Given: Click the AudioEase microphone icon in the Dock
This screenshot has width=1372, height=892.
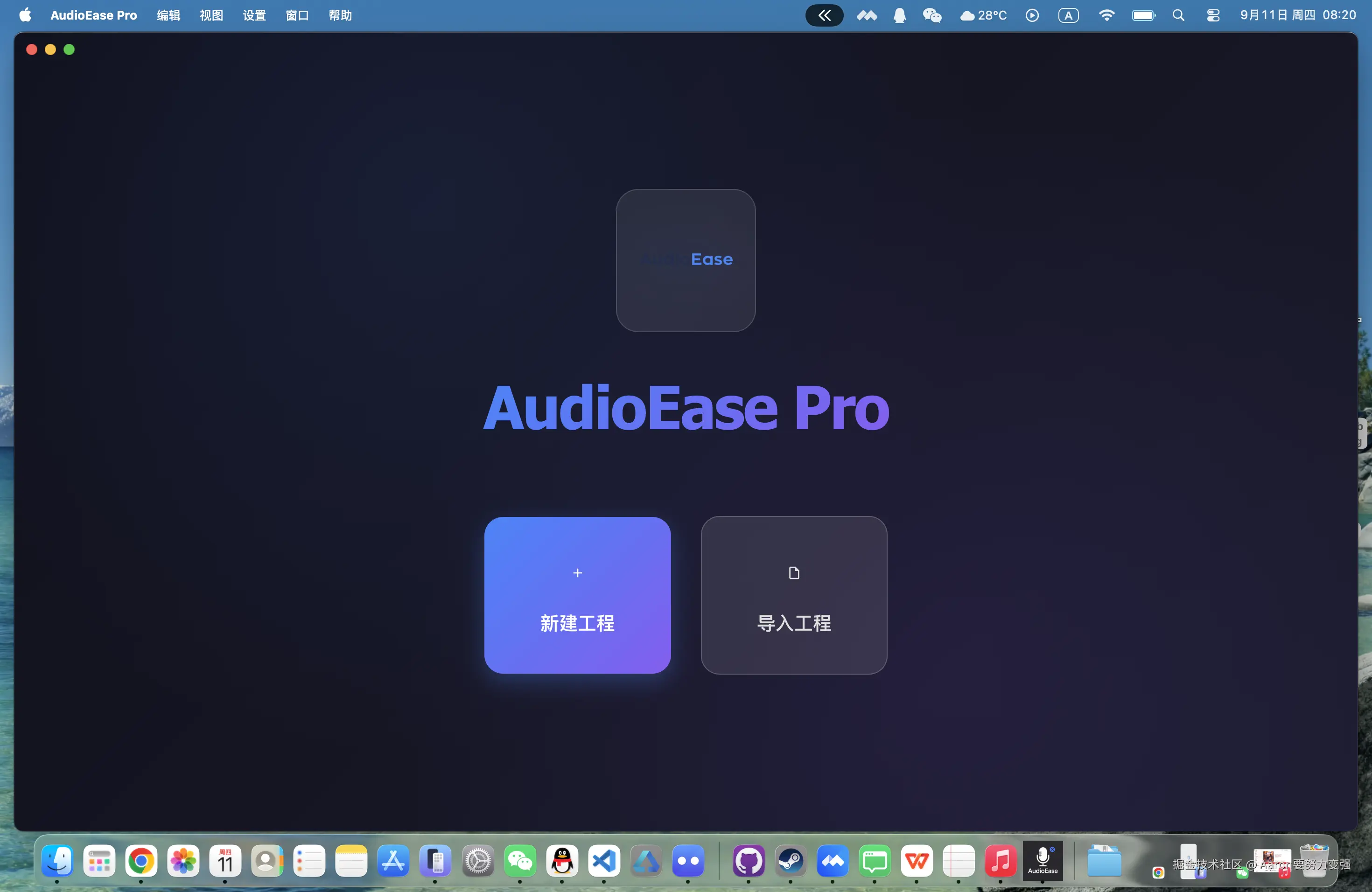Looking at the screenshot, I should tap(1043, 860).
